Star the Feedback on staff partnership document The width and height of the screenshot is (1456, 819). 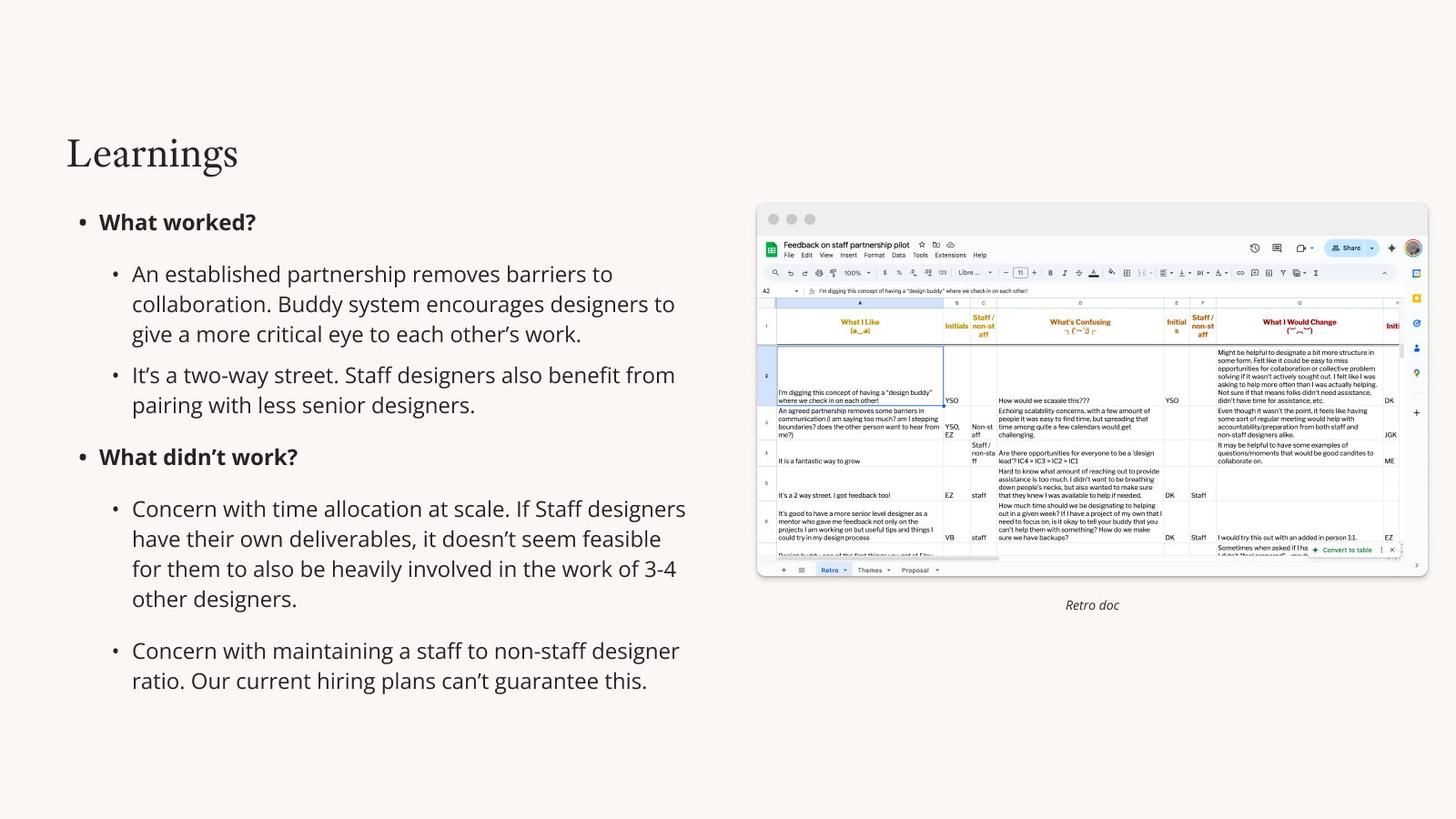tap(922, 245)
